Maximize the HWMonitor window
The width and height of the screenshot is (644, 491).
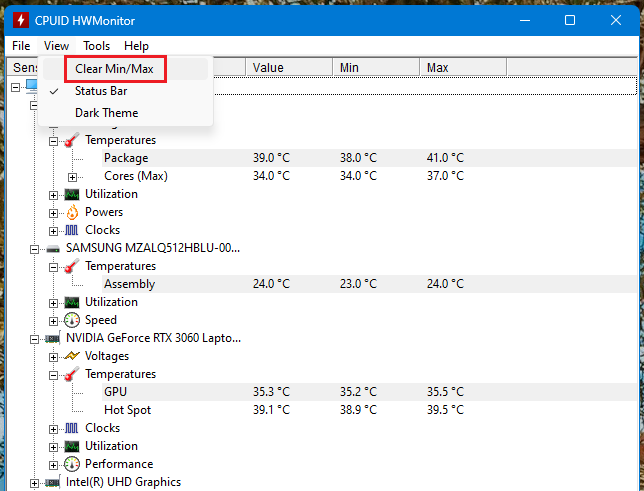pos(570,20)
